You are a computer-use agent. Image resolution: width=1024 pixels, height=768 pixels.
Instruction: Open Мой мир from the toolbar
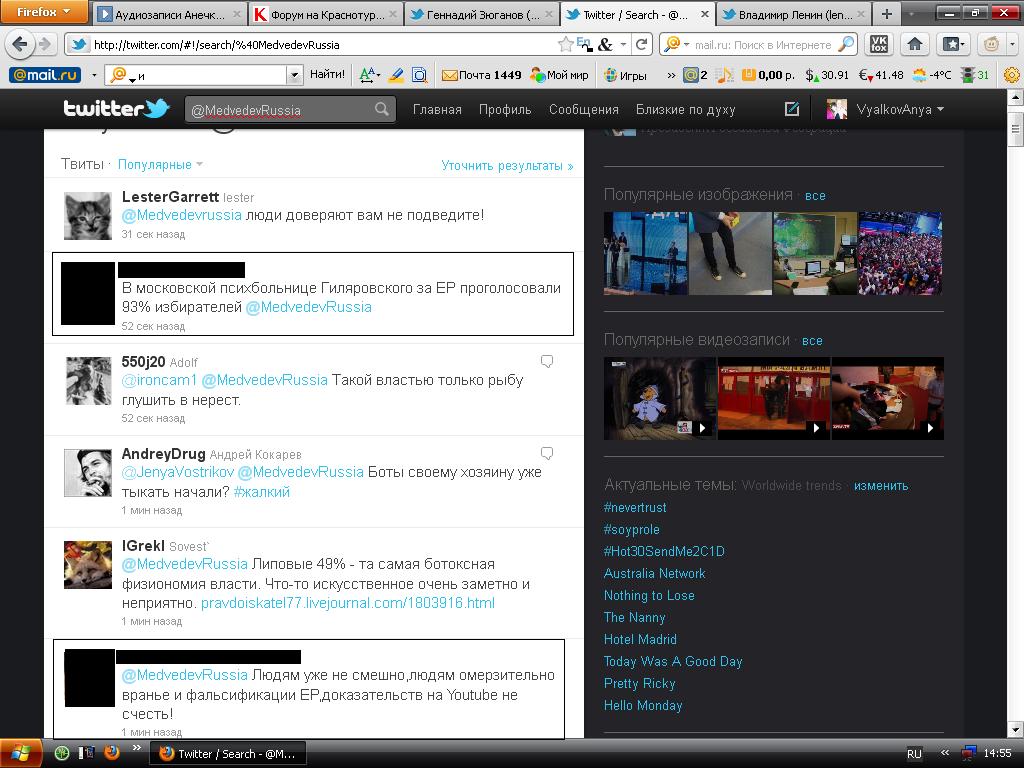click(560, 75)
